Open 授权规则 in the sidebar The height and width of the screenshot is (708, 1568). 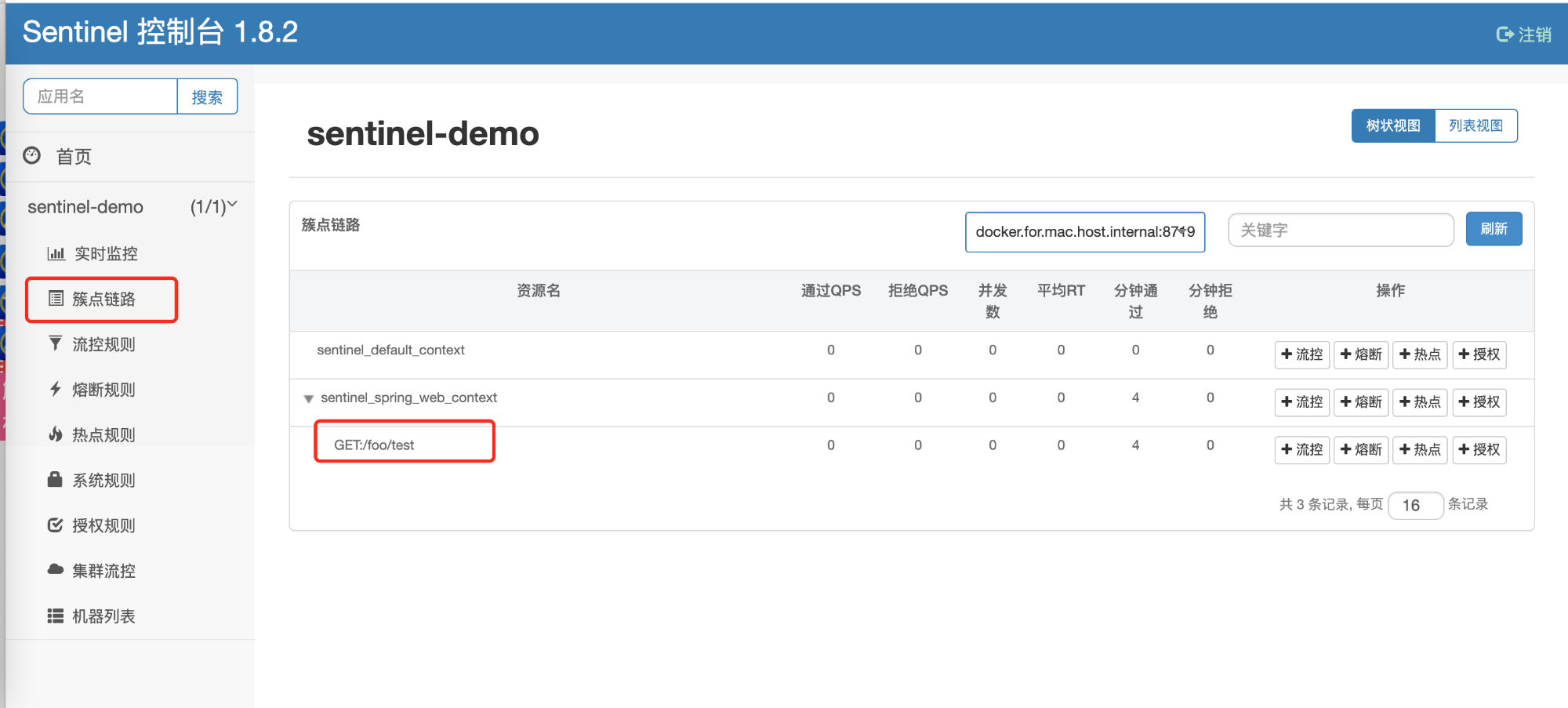point(103,525)
